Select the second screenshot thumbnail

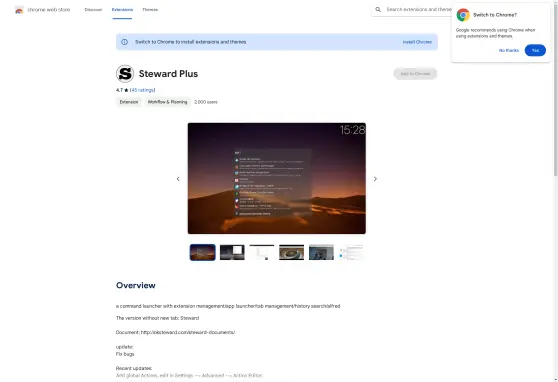[x=232, y=252]
